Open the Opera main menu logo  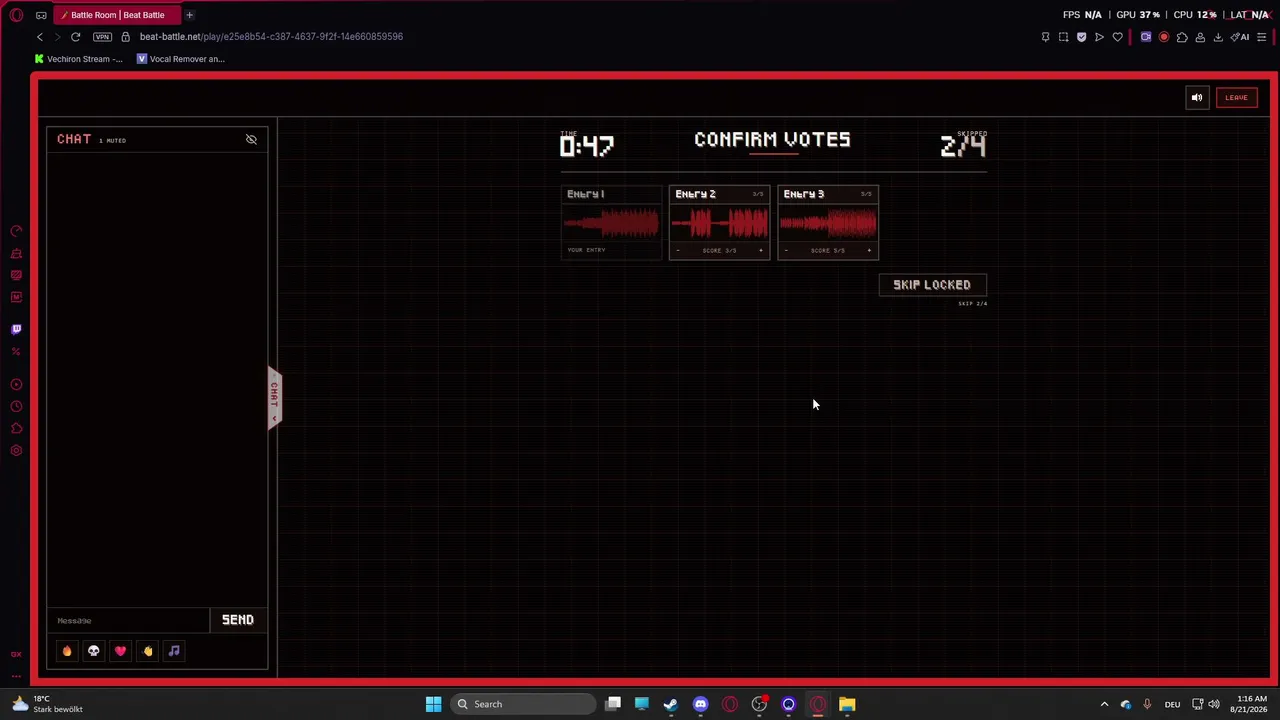[x=16, y=15]
